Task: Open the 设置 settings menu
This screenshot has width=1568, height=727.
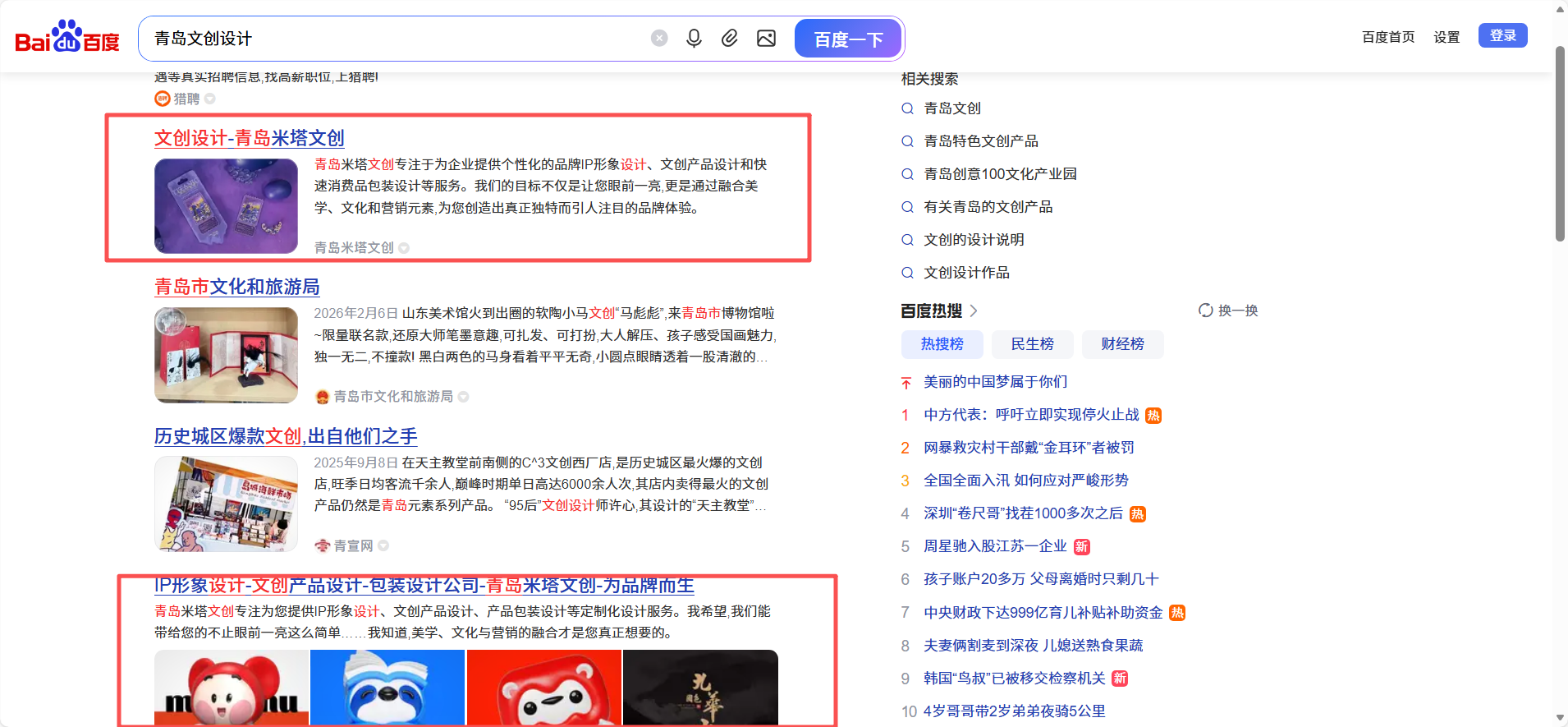Action: [1447, 37]
